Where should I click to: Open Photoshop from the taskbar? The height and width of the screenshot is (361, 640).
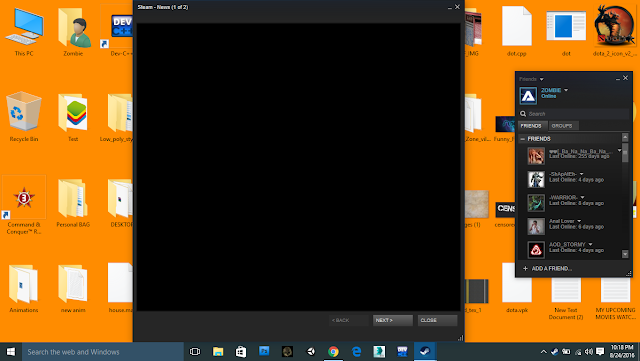click(264, 352)
